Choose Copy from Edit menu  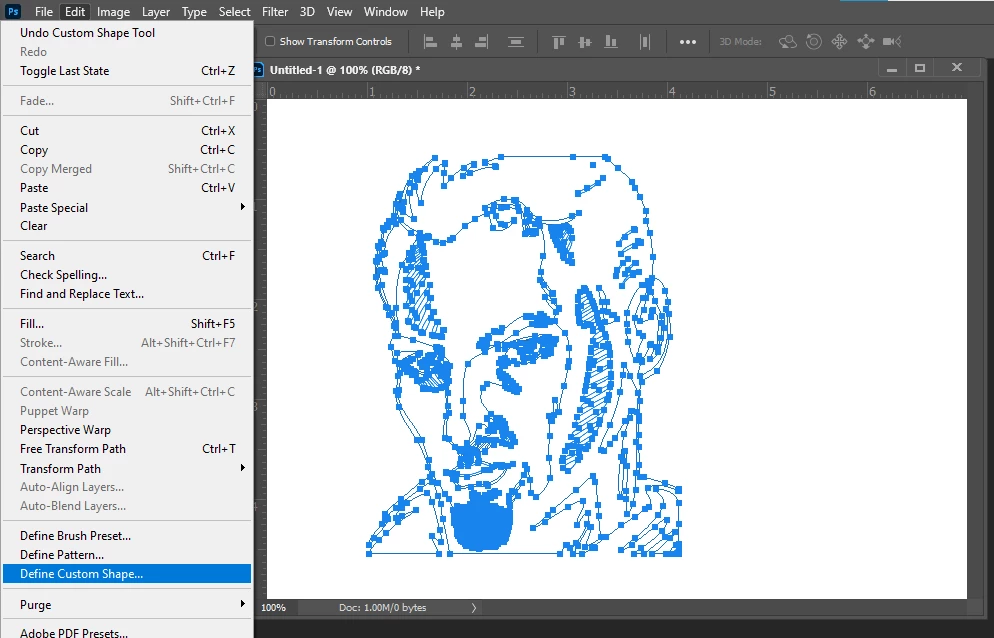(127, 150)
